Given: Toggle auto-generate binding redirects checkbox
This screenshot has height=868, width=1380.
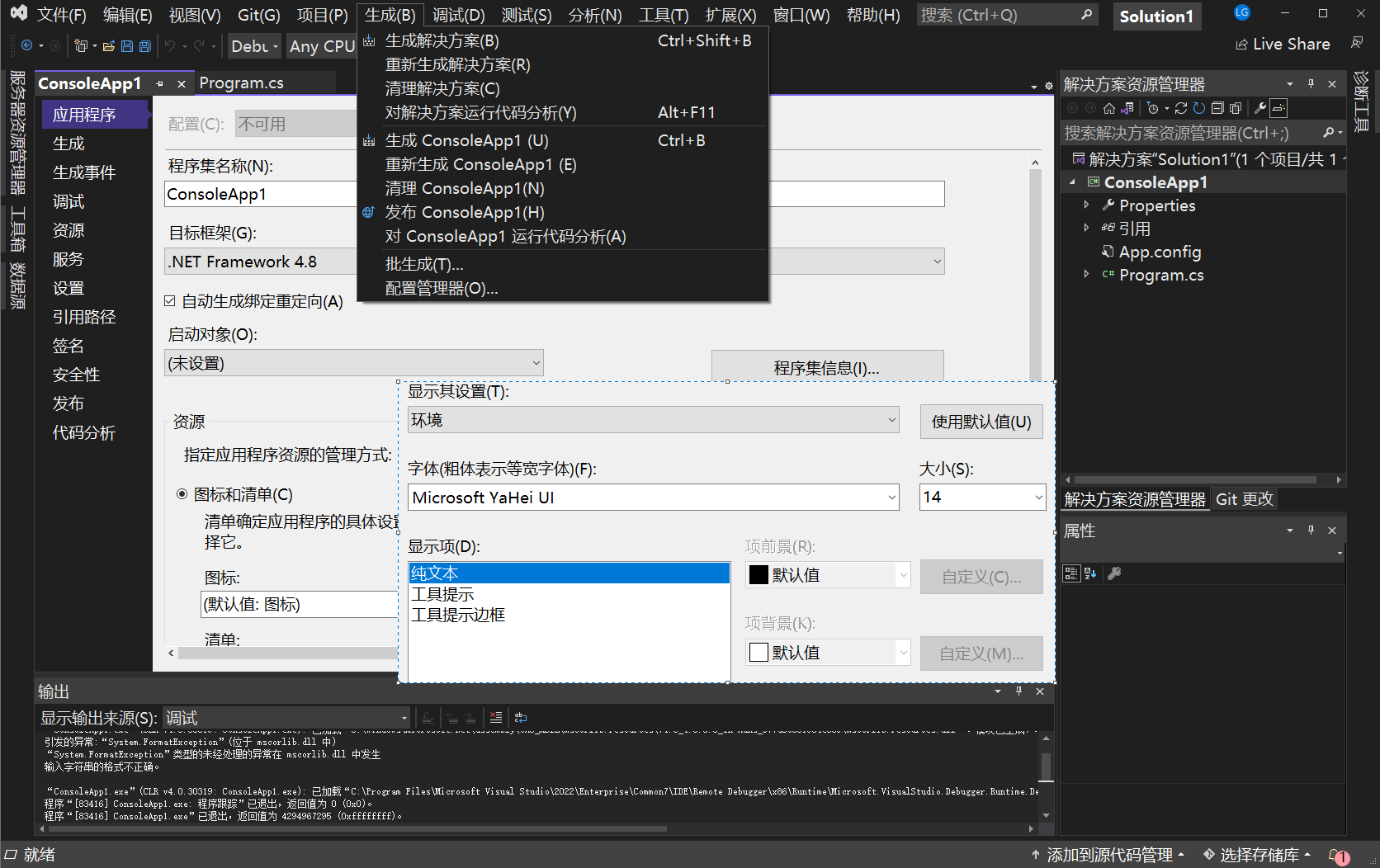Looking at the screenshot, I should [x=170, y=301].
